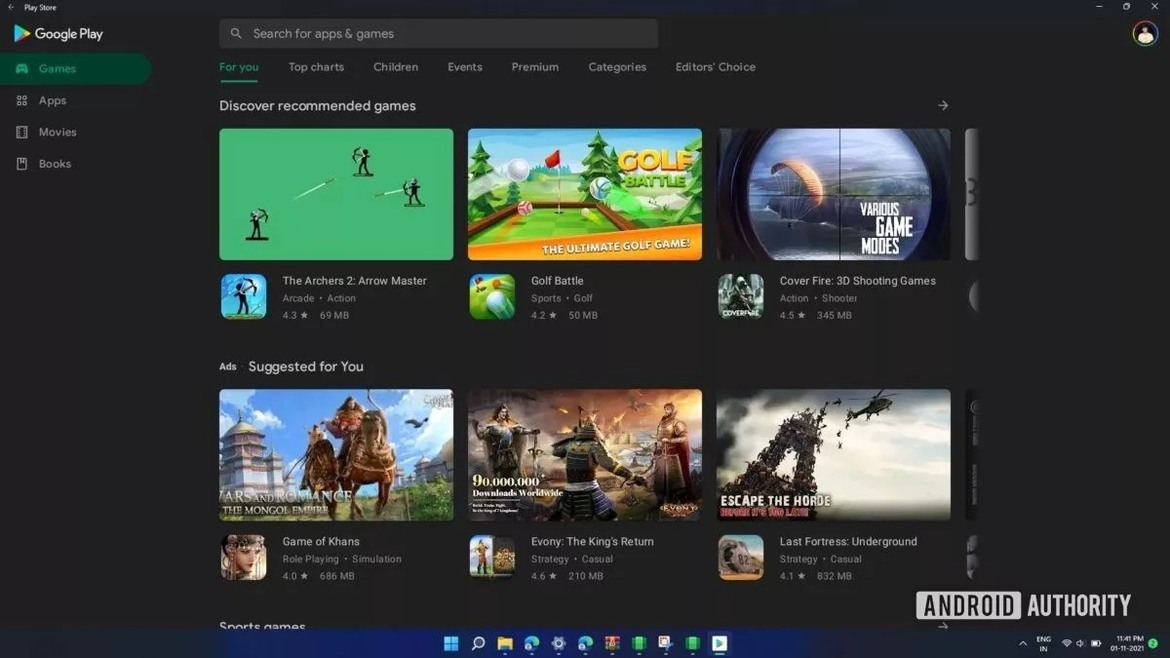
Task: Open the taskbar clock and date
Action: (1127, 643)
